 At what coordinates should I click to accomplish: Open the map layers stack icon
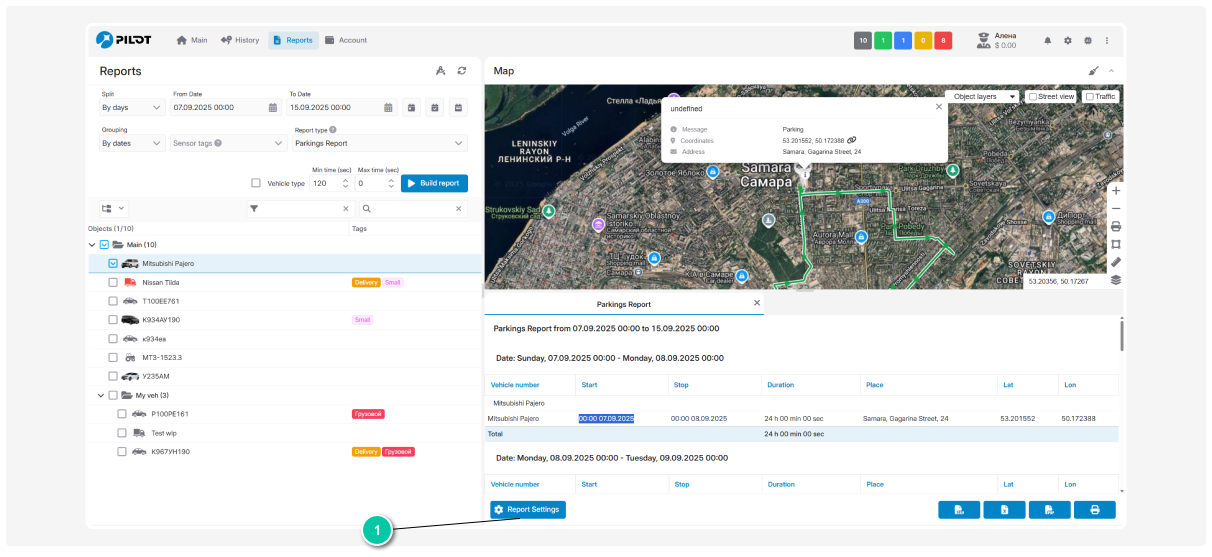tap(1116, 280)
